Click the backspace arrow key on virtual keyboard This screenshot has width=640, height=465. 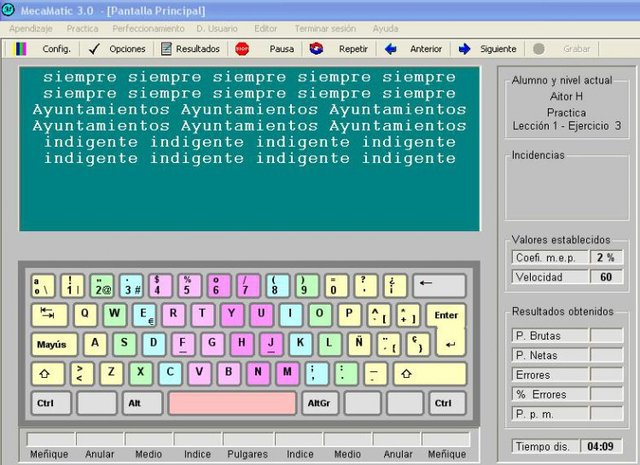(439, 285)
